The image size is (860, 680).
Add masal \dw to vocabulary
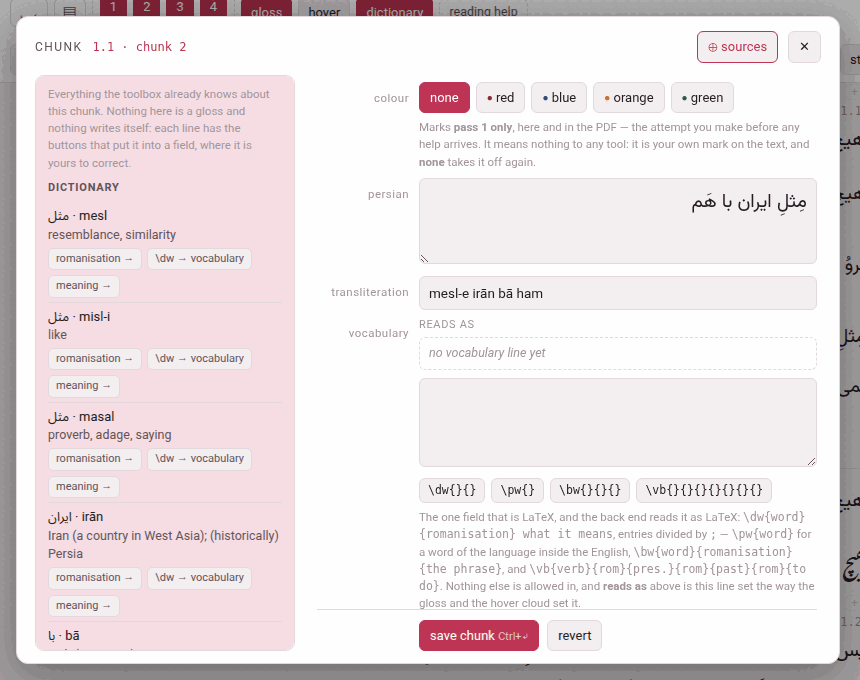pos(199,459)
